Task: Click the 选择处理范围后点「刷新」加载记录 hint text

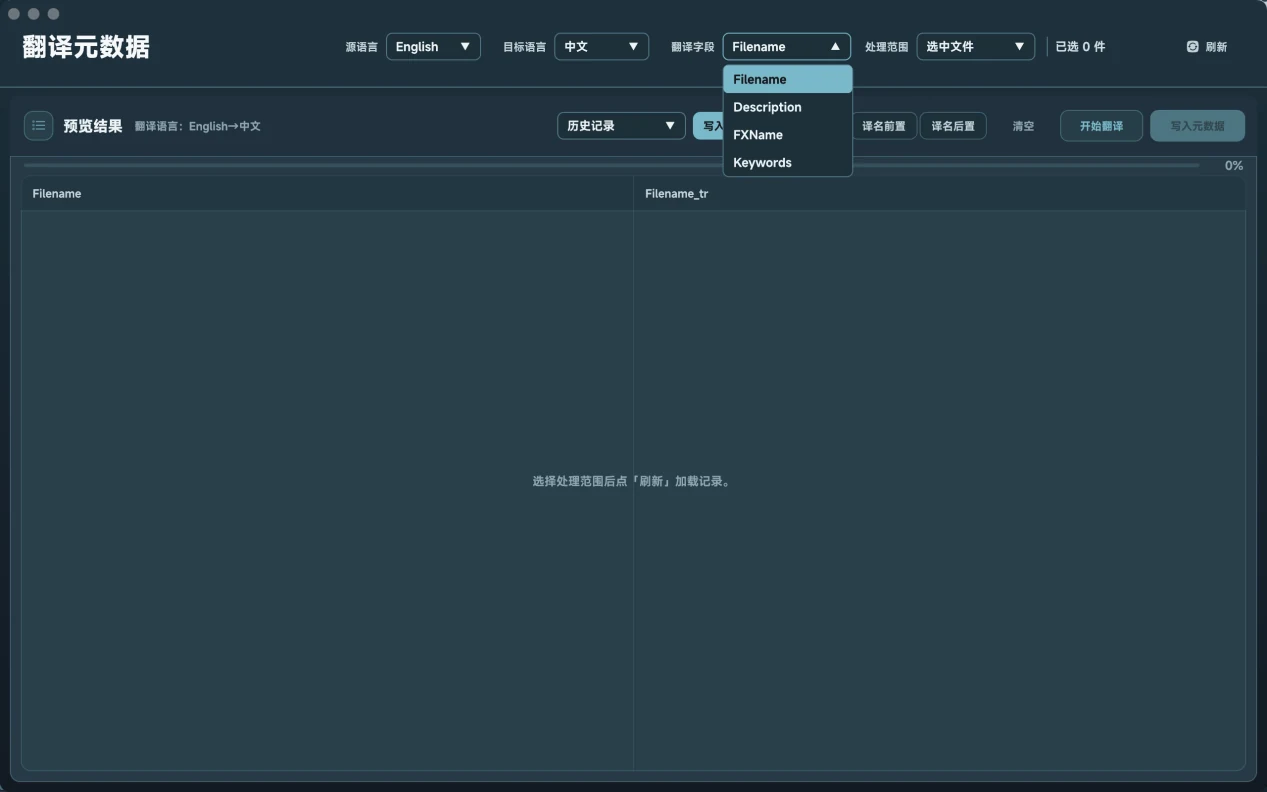Action: (632, 481)
